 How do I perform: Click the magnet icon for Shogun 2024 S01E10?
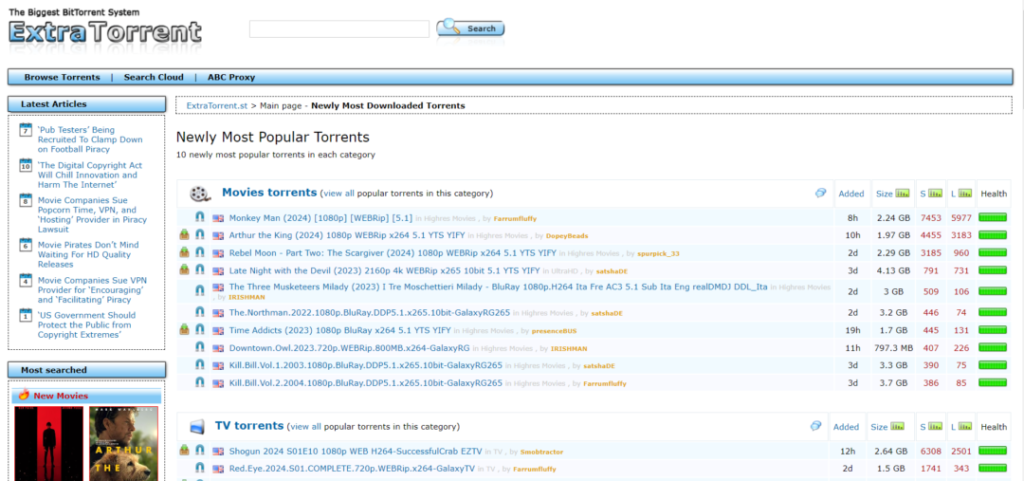pos(200,450)
